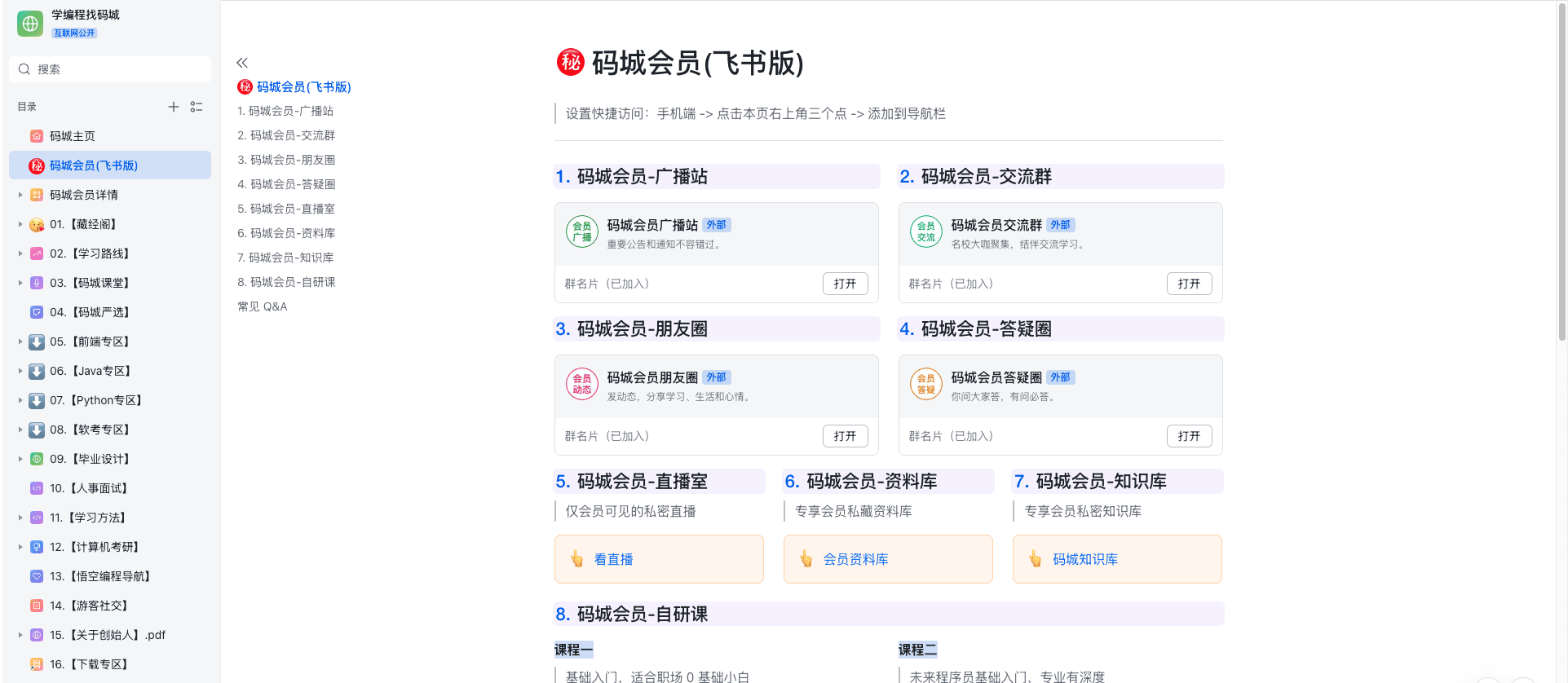This screenshot has height=683, width=1568.
Task: Expand the 07.【Python专区】 tree arrow
Action: 20,400
